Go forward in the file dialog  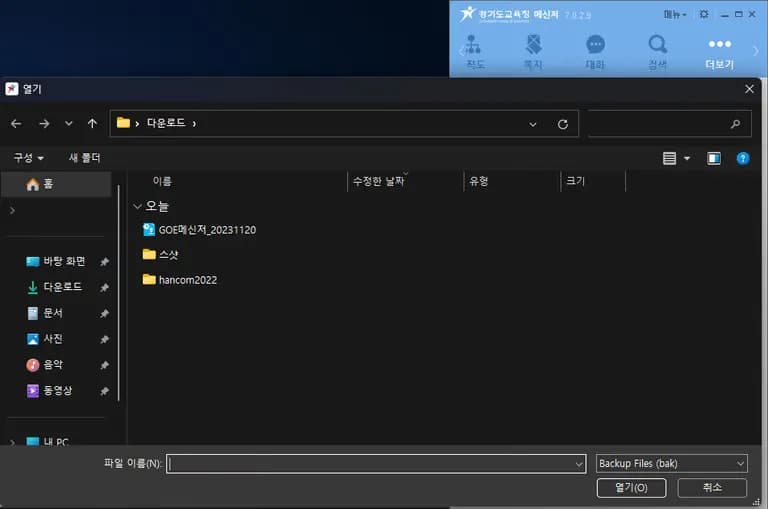tap(44, 123)
